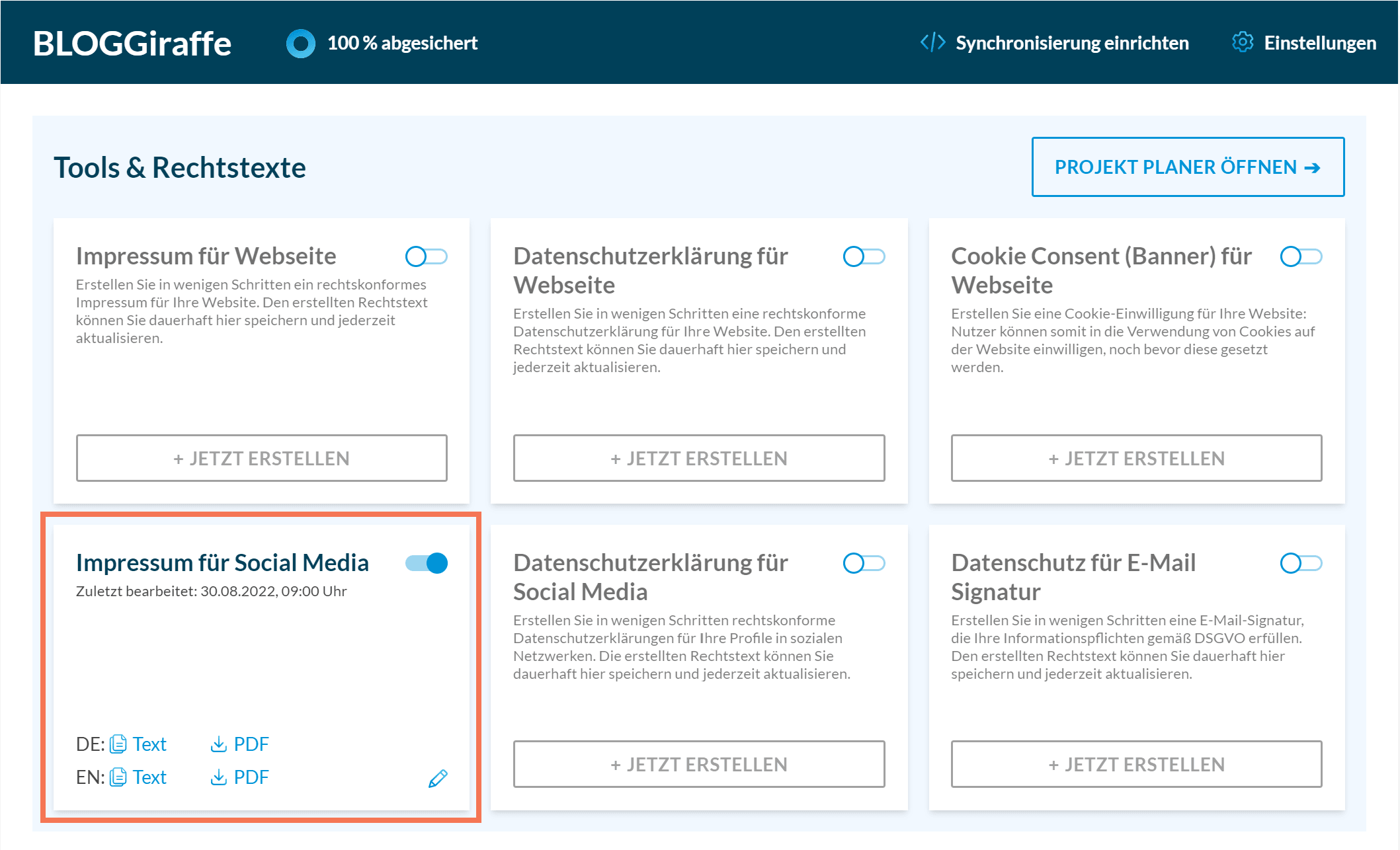Image resolution: width=1400 pixels, height=850 pixels.
Task: Click the EN document text icon
Action: [x=118, y=777]
